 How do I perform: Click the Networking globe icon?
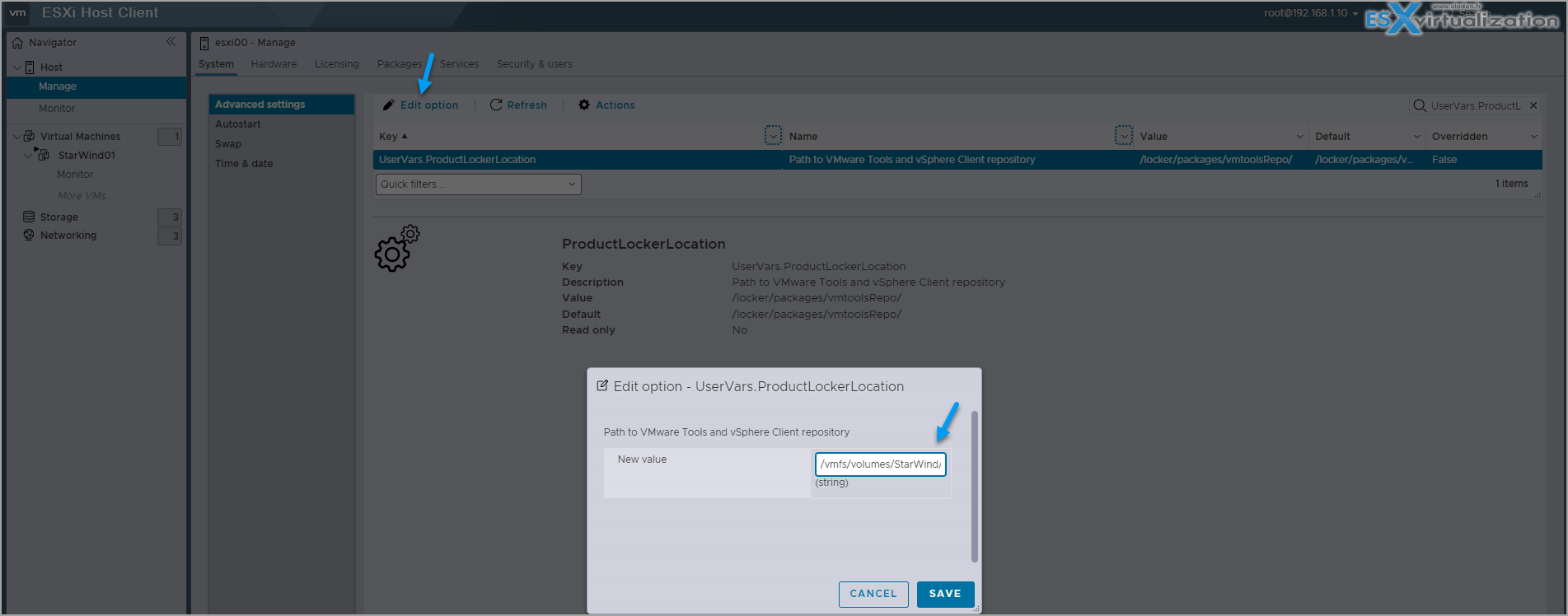(29, 236)
